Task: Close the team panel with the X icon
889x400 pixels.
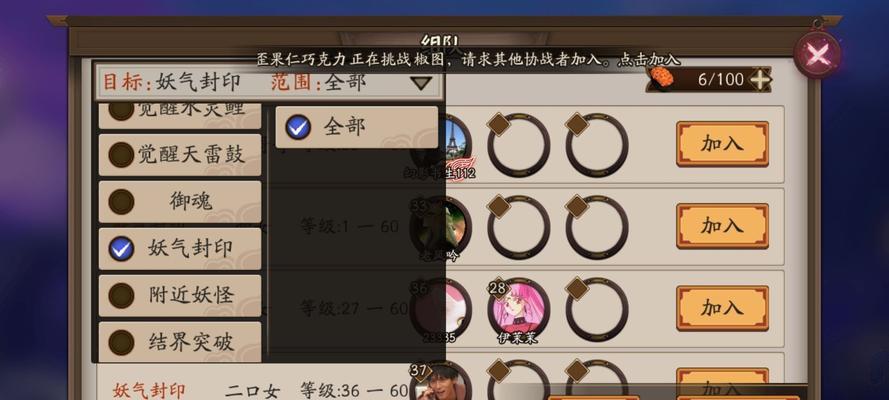Action: (817, 55)
